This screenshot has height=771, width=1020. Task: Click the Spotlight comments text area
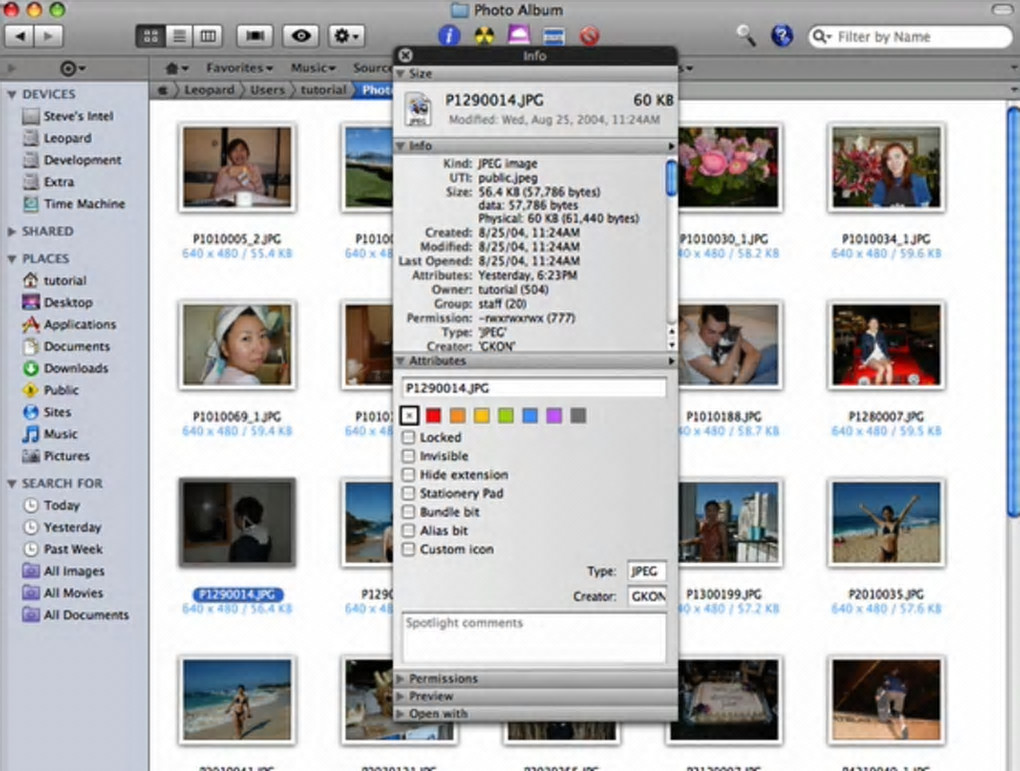(534, 636)
